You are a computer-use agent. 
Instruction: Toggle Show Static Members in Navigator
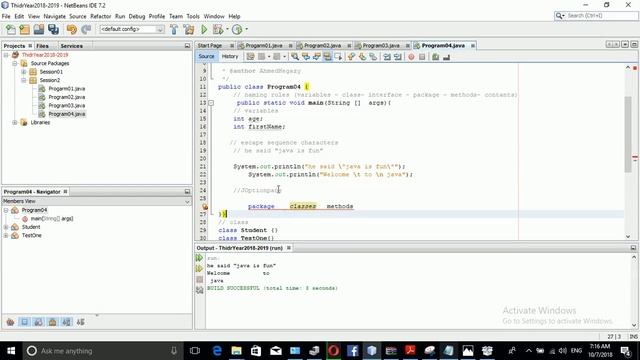(38, 322)
